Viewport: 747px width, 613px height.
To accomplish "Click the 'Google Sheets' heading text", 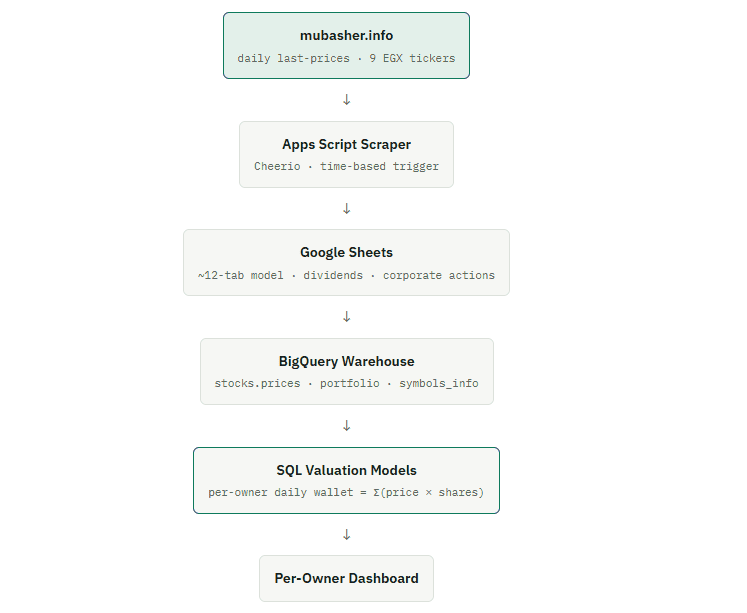I will pyautogui.click(x=346, y=252).
